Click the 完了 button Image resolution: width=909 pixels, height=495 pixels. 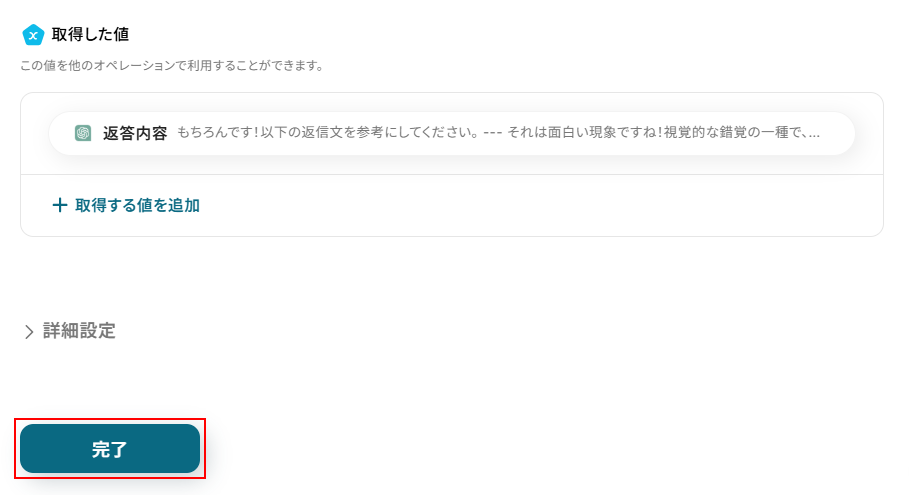110,449
